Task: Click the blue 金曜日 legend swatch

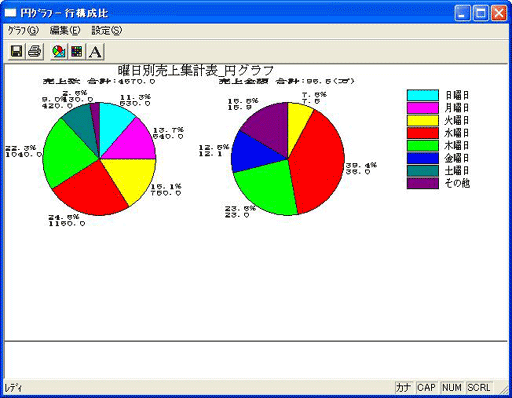Action: pyautogui.click(x=422, y=158)
